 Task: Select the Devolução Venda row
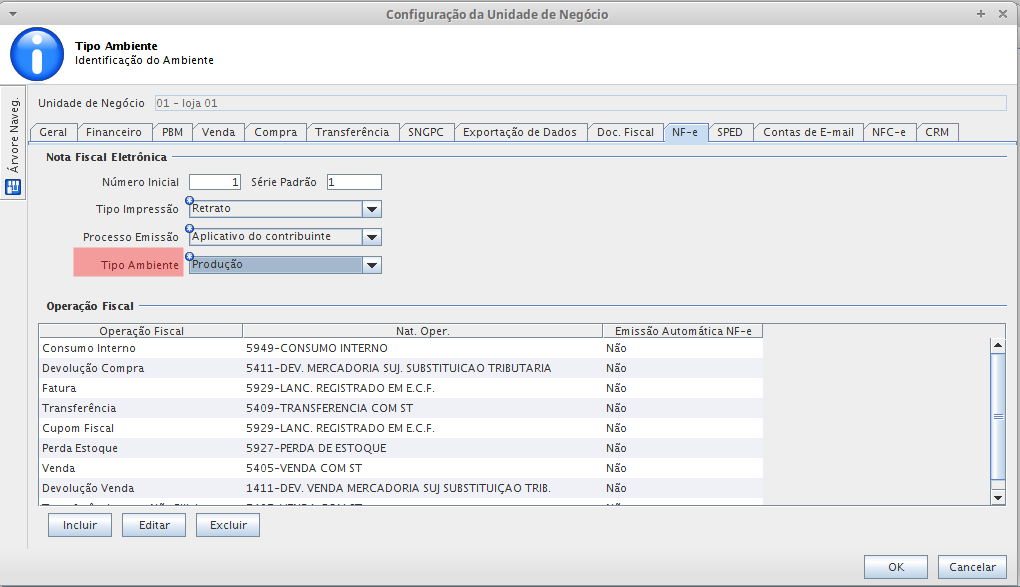401,488
